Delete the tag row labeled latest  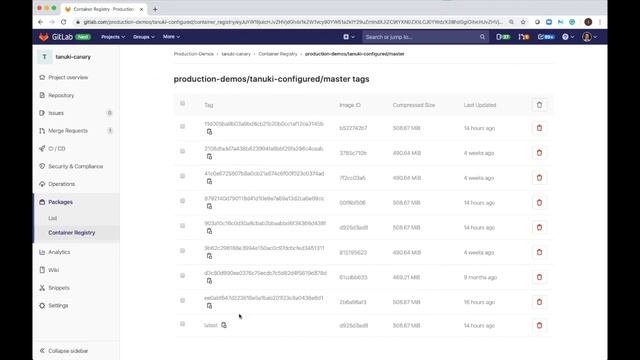539,325
